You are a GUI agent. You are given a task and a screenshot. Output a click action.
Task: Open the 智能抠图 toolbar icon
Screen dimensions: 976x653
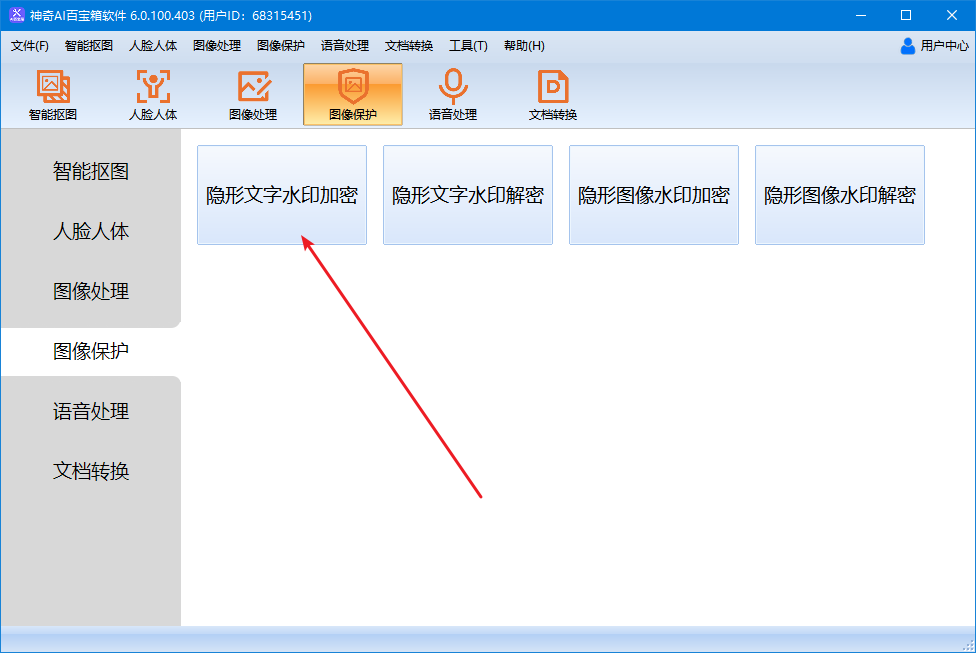pyautogui.click(x=53, y=95)
